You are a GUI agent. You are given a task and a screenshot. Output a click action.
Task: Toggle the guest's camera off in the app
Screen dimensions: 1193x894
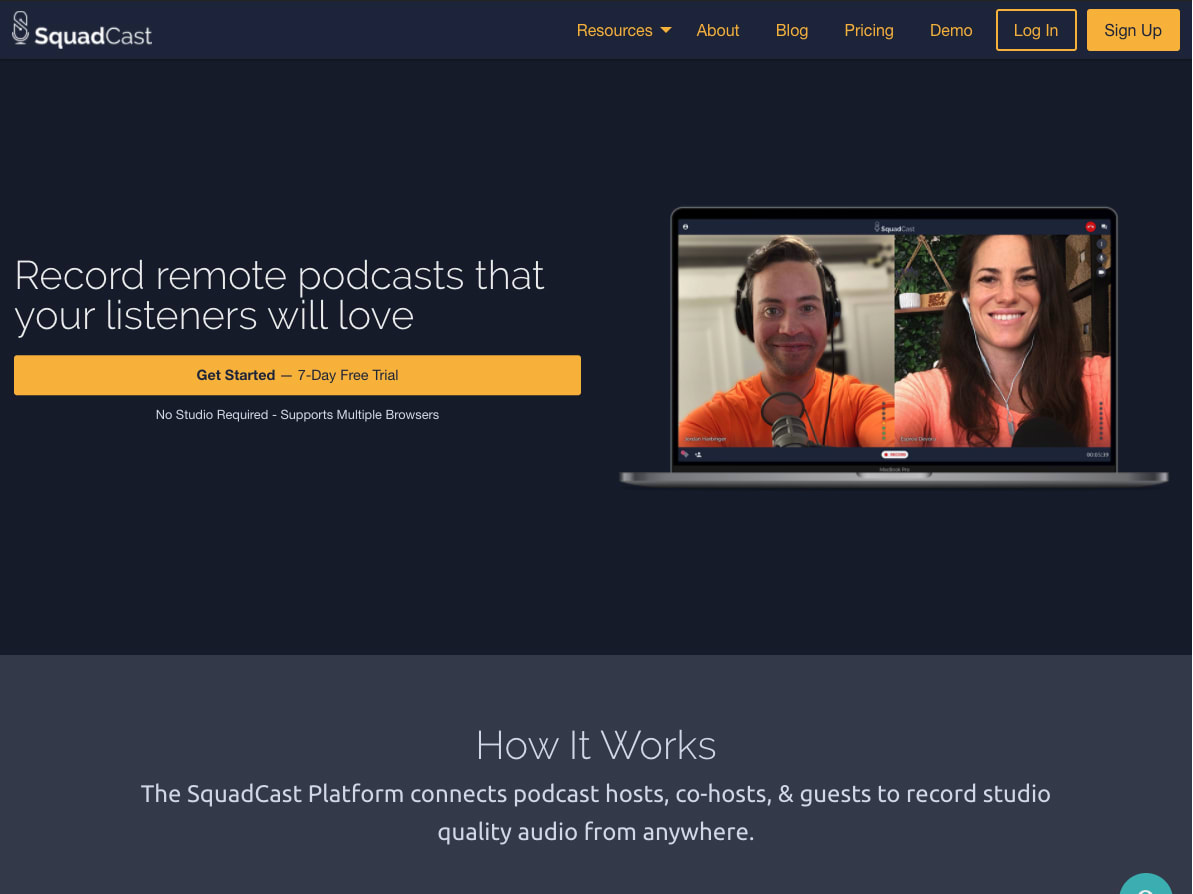(x=1101, y=272)
